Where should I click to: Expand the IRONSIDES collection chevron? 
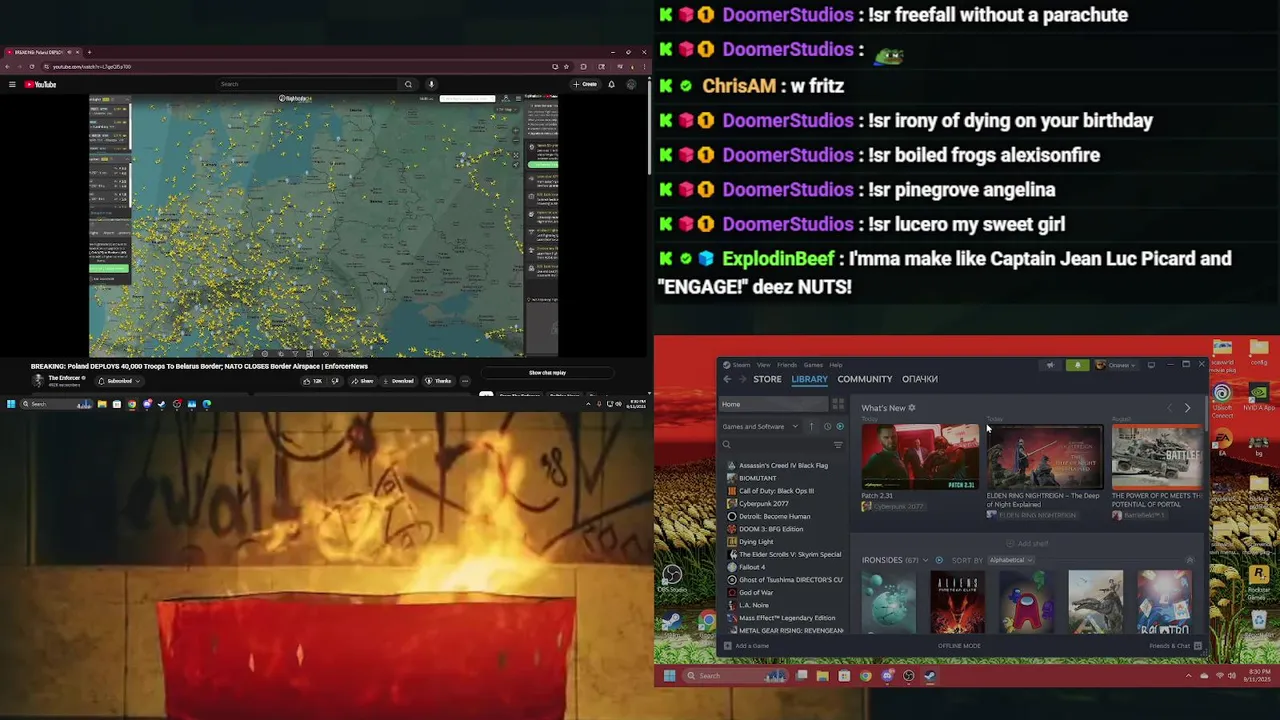pyautogui.click(x=925, y=560)
